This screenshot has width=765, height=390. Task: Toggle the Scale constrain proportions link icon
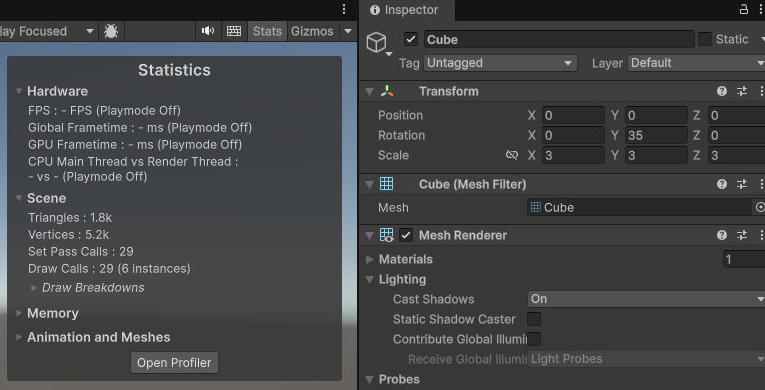pyautogui.click(x=511, y=155)
